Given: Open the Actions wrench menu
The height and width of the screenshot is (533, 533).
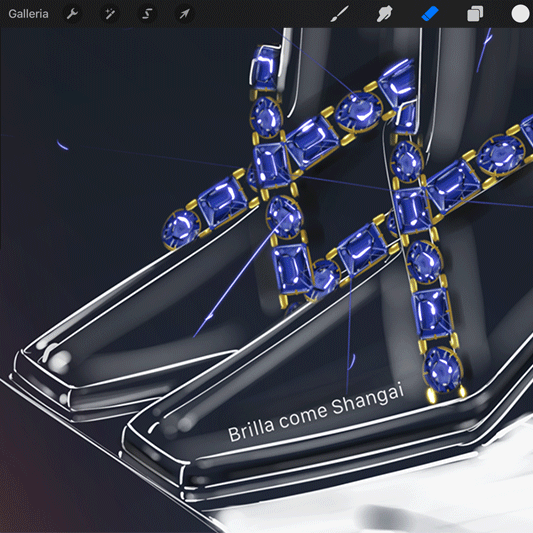Looking at the screenshot, I should click(72, 14).
